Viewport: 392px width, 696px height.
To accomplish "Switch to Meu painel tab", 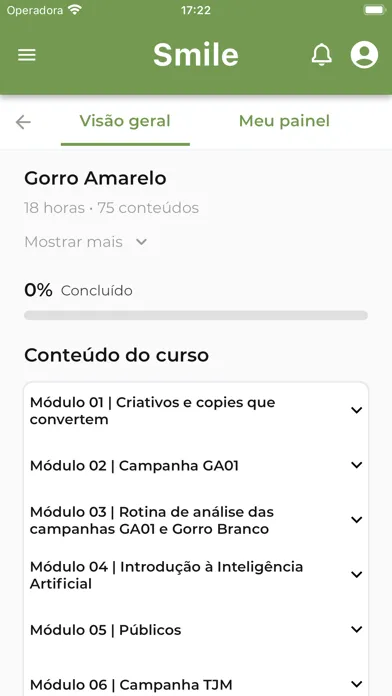I will 284,121.
